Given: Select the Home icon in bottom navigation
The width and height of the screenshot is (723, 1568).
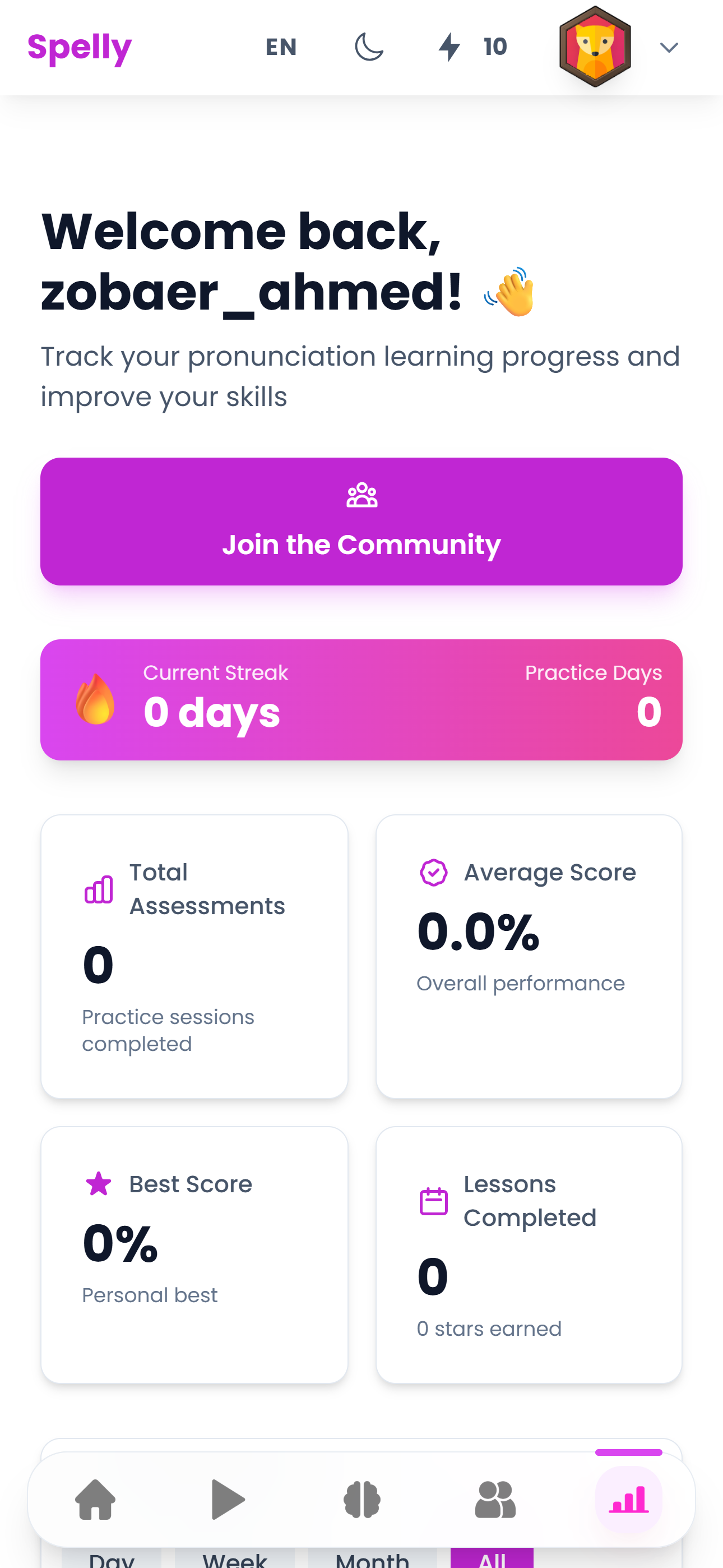Looking at the screenshot, I should click(x=94, y=1500).
